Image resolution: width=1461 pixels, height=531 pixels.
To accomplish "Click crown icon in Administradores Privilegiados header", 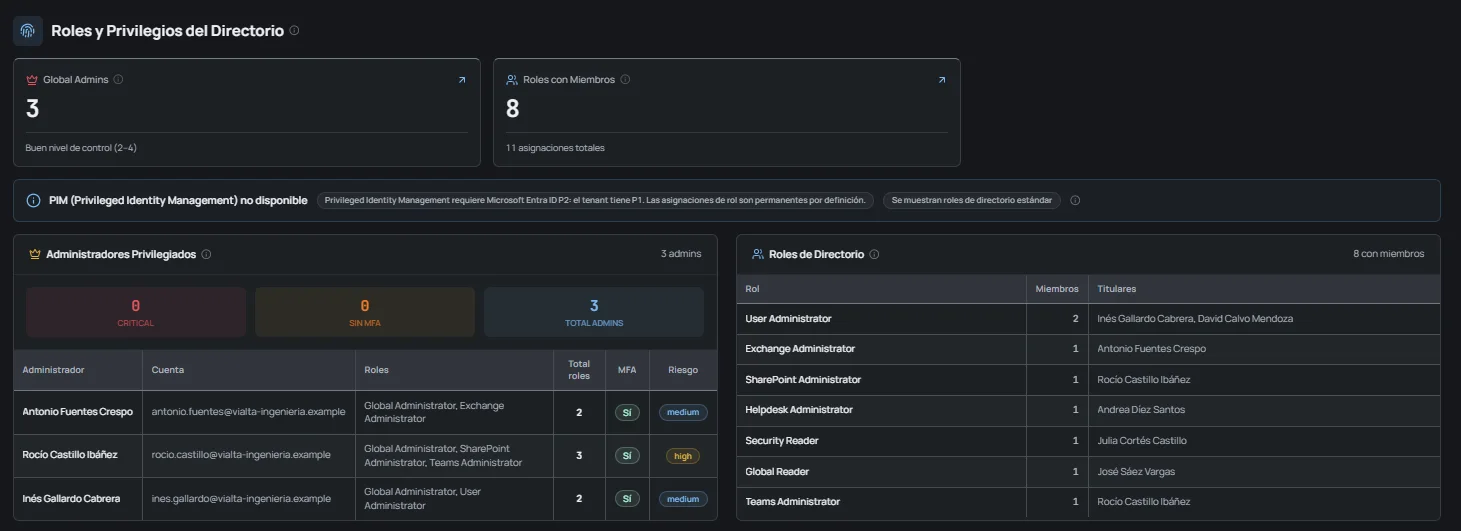I will point(35,254).
